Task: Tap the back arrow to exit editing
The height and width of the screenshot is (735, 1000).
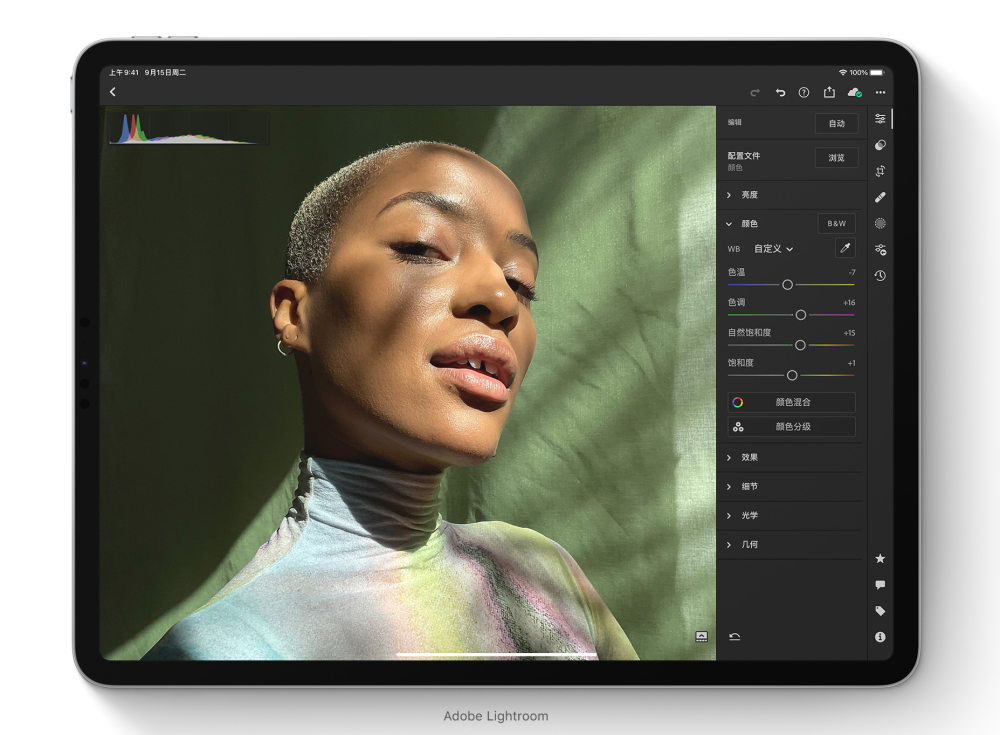Action: pyautogui.click(x=113, y=92)
